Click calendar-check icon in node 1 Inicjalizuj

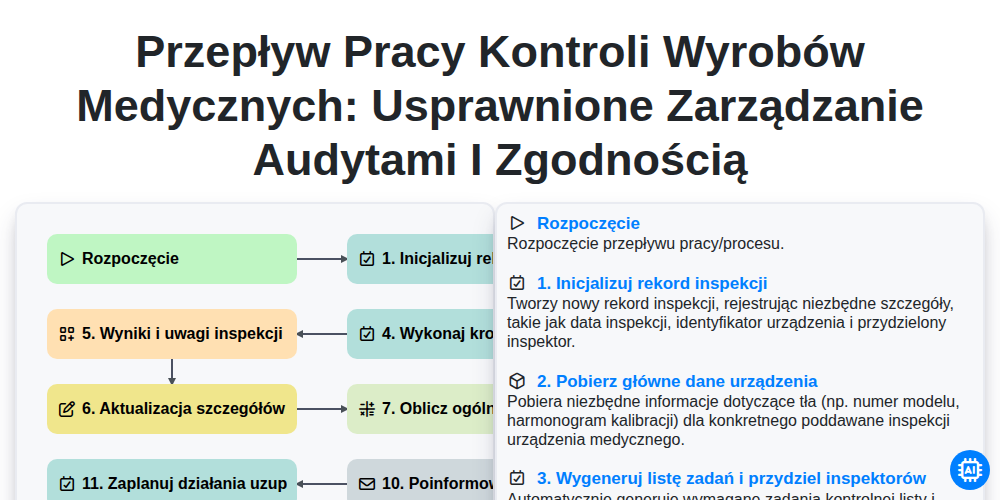367,259
